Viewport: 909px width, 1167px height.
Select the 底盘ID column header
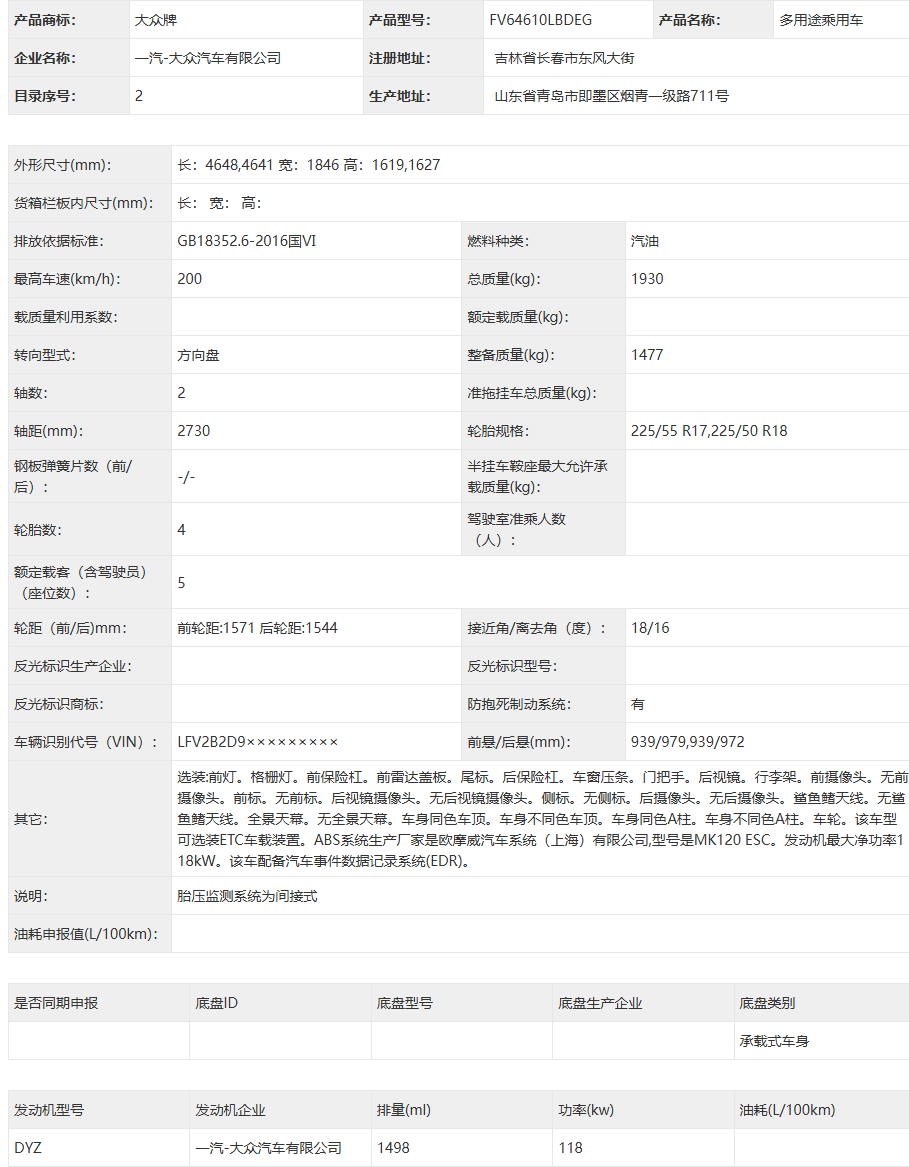(x=217, y=1003)
